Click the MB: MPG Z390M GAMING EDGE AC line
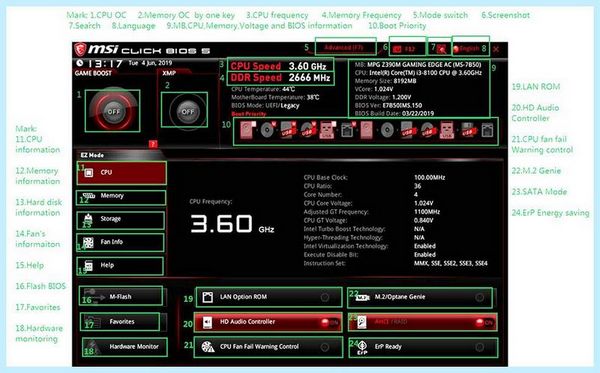This screenshot has height=373, width=600. [x=418, y=65]
